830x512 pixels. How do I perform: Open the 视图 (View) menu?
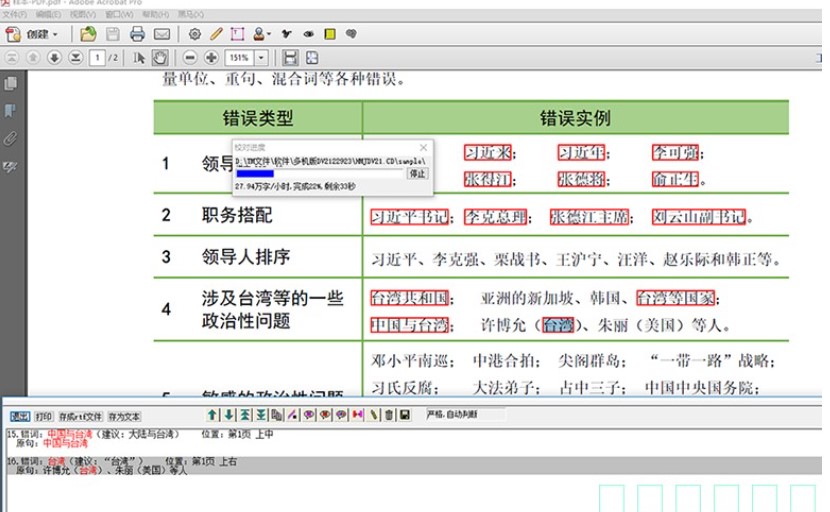[83, 14]
